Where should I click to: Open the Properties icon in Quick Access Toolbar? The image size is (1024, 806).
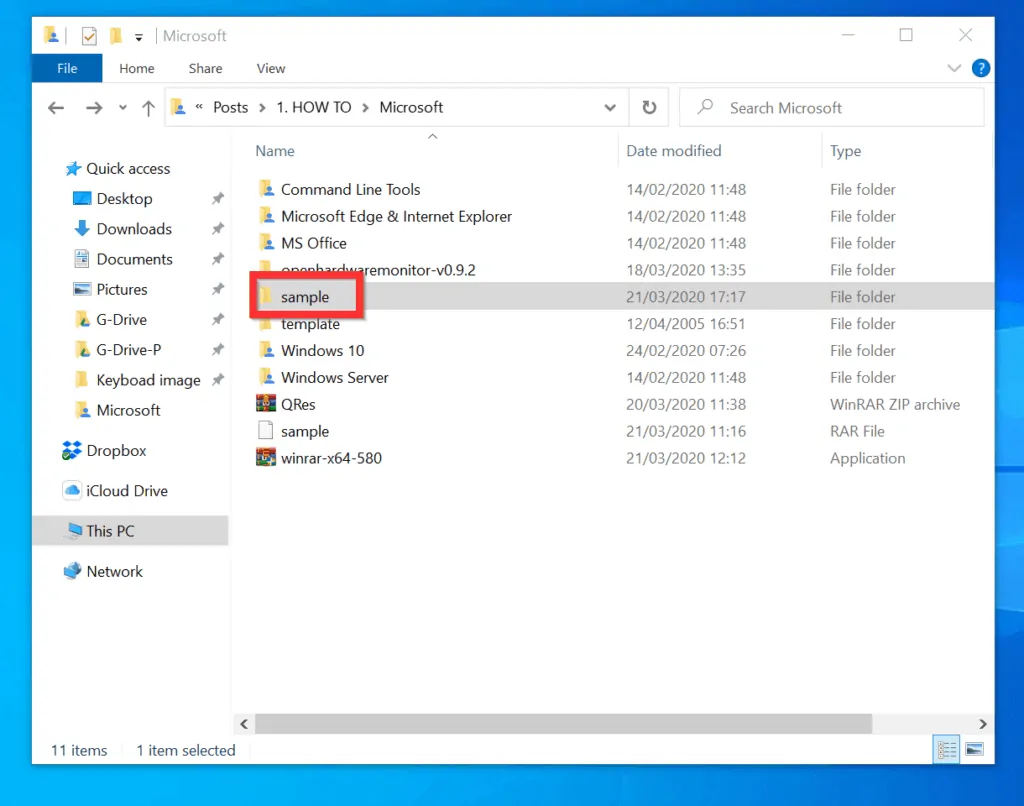[x=89, y=35]
